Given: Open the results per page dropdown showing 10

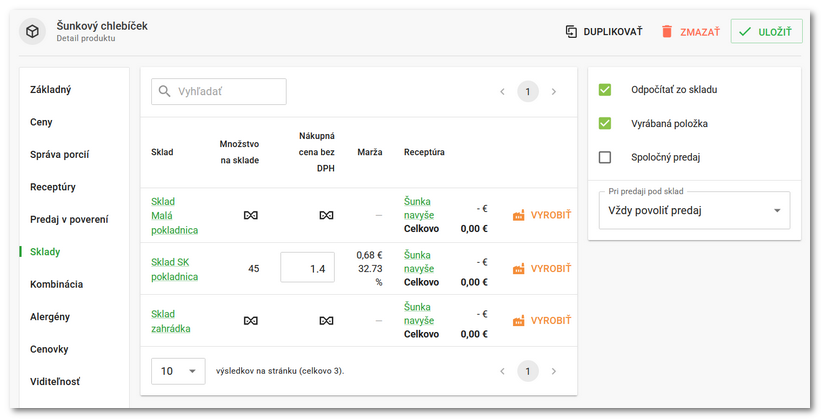Looking at the screenshot, I should click(178, 371).
